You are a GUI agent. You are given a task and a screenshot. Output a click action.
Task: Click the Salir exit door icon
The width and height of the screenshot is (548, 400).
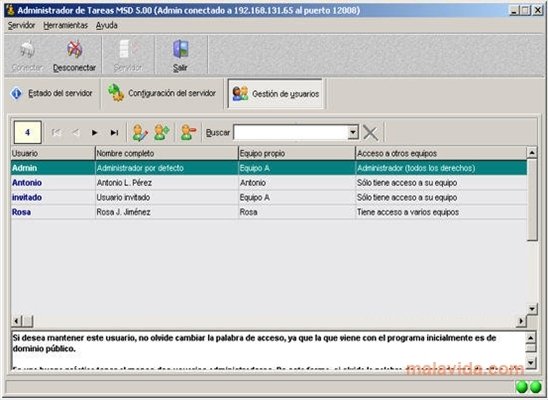(x=180, y=49)
